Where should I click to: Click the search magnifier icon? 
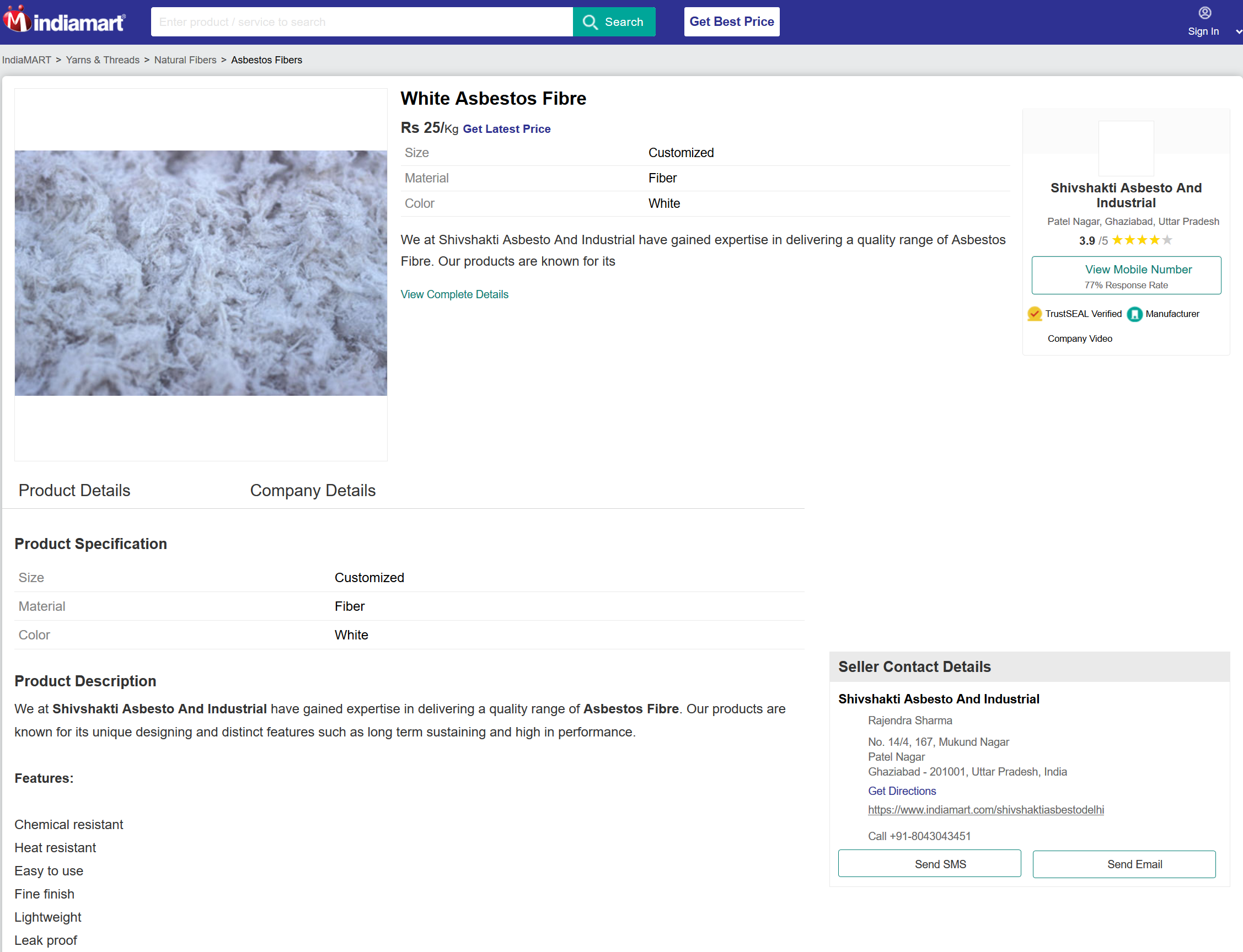pos(590,22)
